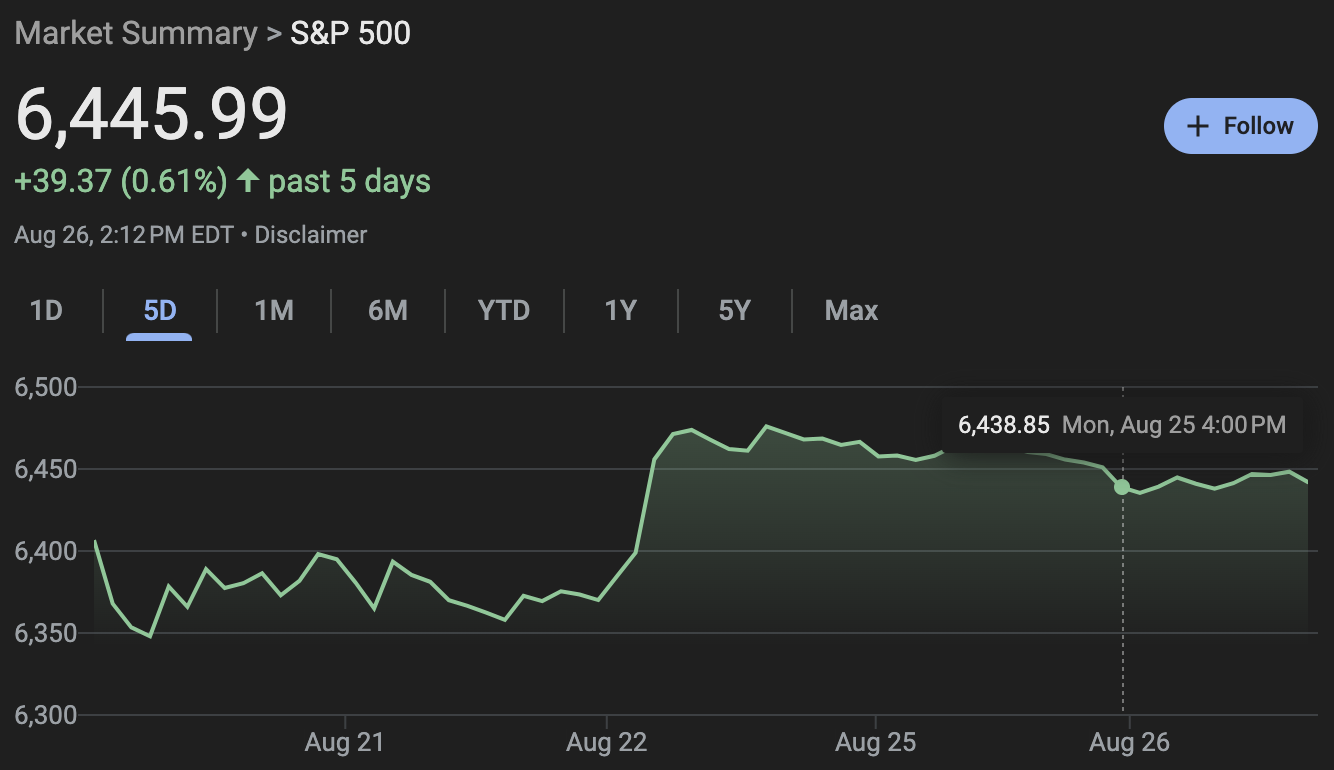Click the green data point dot on chart
1334x770 pixels.
1122,487
